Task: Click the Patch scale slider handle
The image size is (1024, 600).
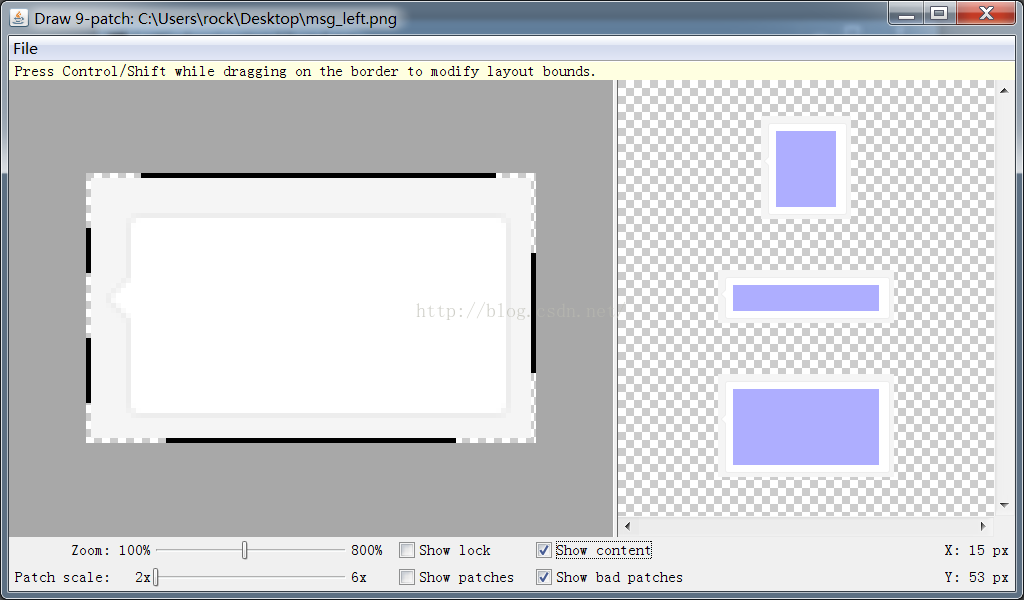Action: click(155, 577)
